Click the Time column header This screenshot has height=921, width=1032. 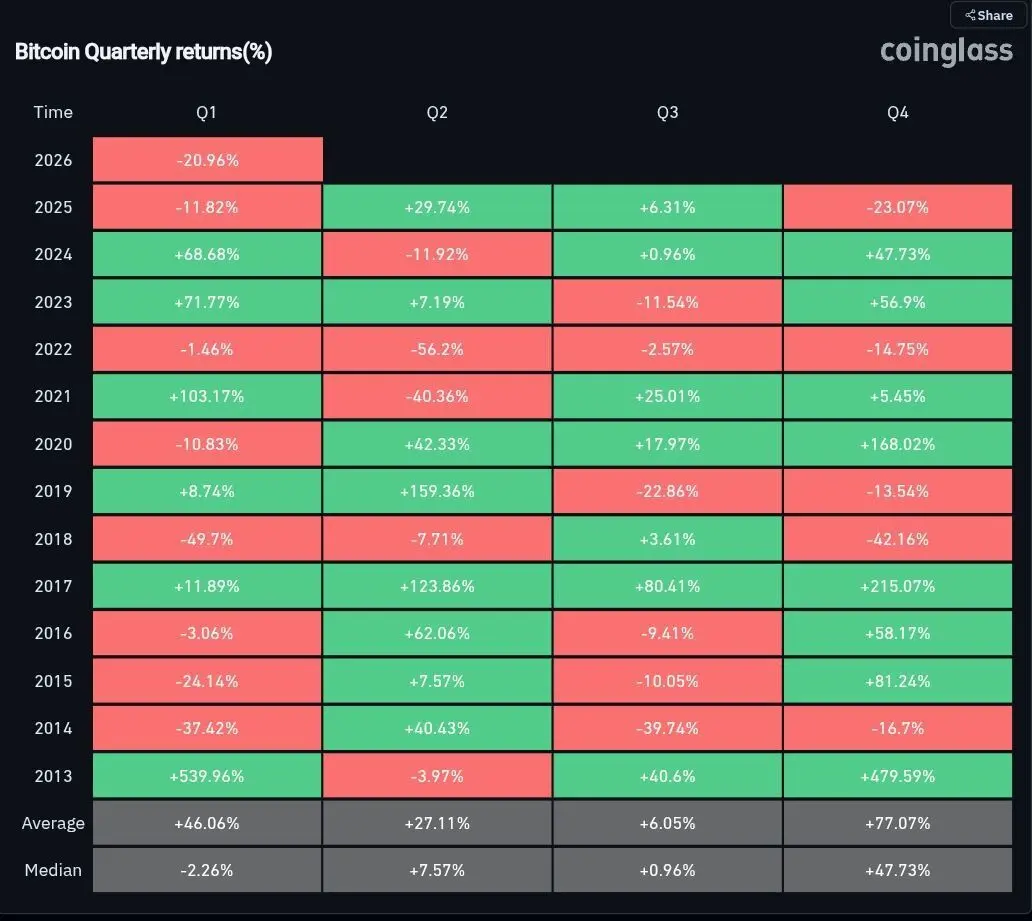point(53,112)
